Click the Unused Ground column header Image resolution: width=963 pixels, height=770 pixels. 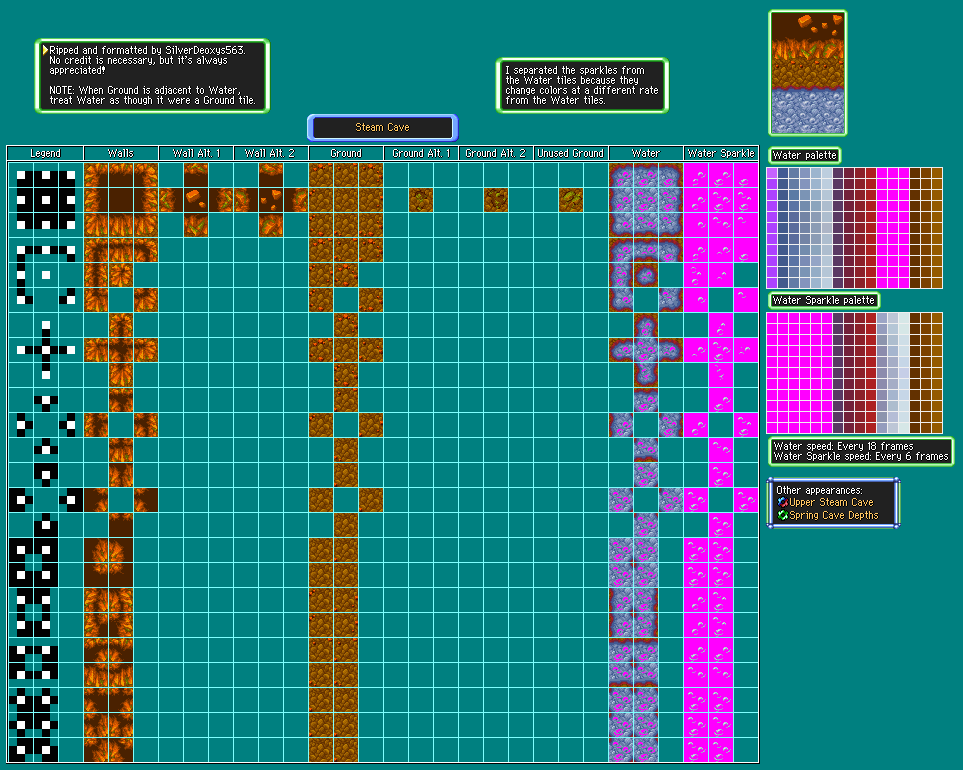pyautogui.click(x=571, y=153)
